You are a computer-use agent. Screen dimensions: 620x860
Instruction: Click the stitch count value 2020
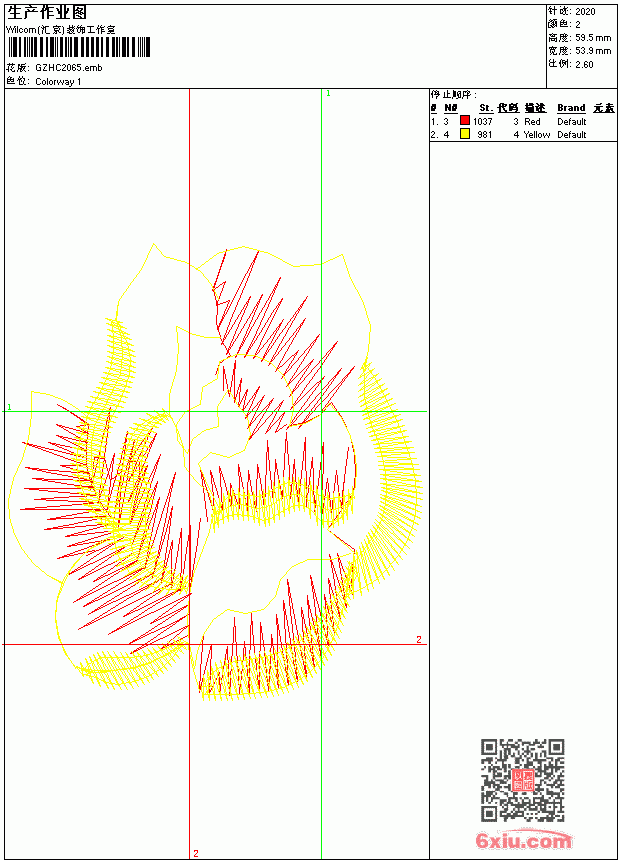pyautogui.click(x=585, y=12)
